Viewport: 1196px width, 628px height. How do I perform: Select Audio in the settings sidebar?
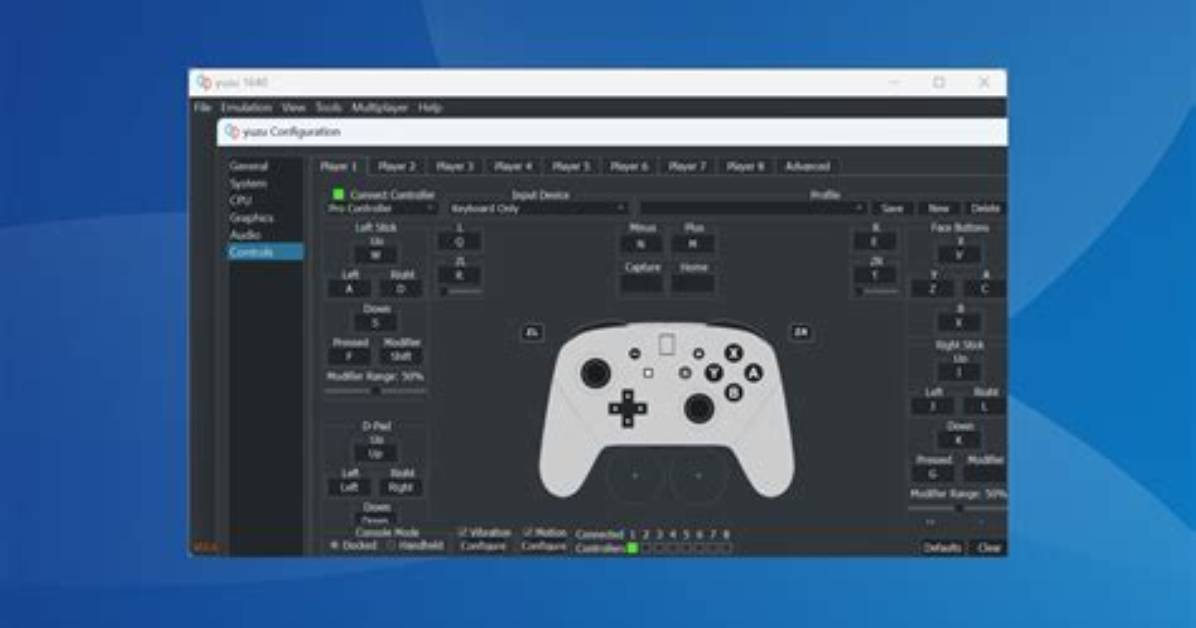[x=265, y=235]
